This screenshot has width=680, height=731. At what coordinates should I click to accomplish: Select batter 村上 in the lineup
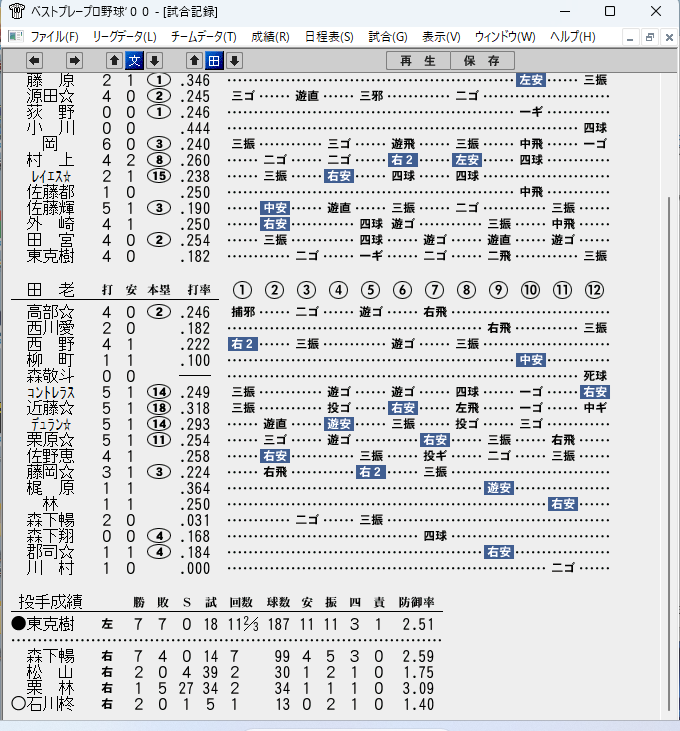50,160
